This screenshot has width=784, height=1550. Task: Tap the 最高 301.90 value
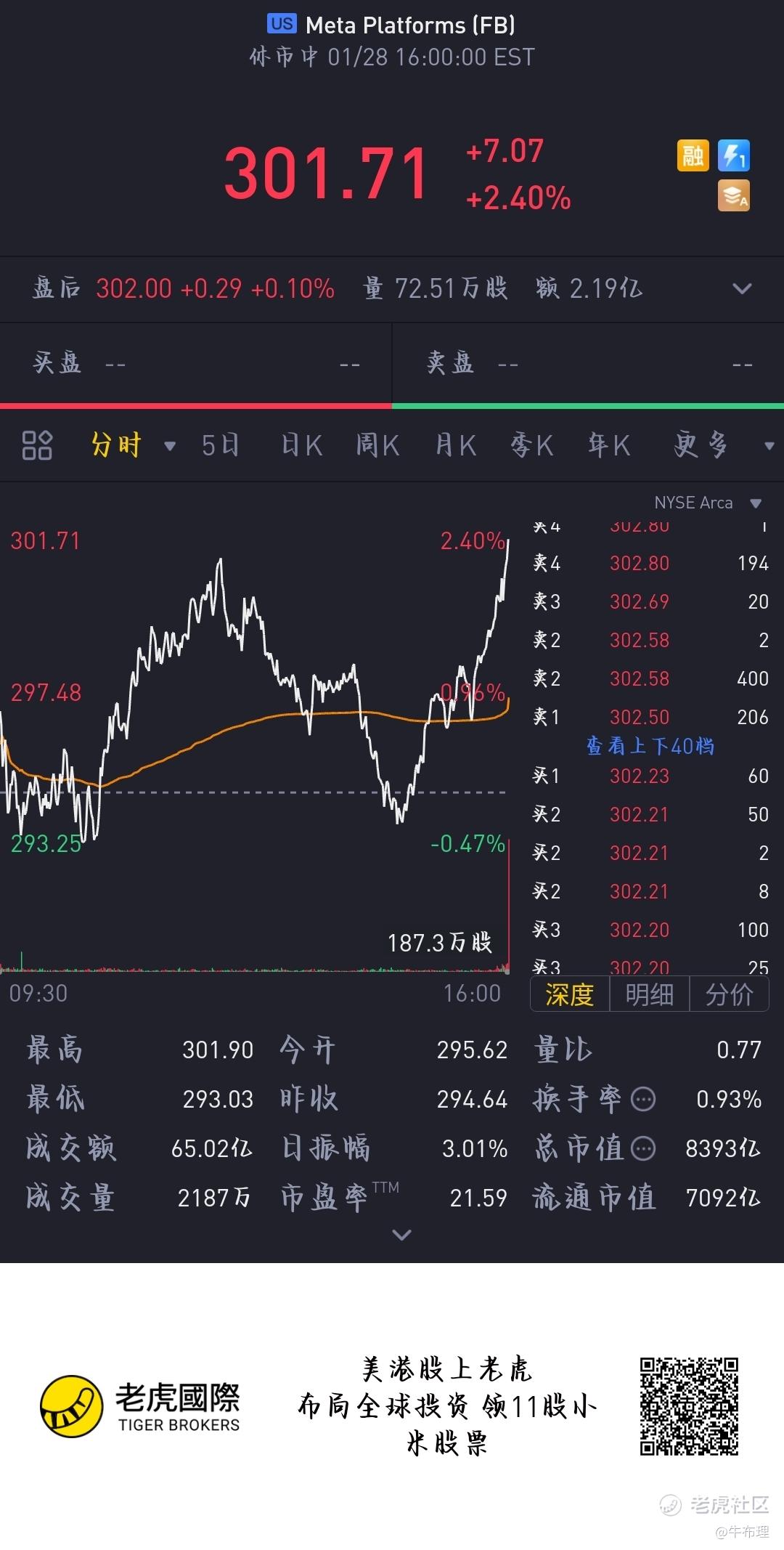pos(218,1050)
